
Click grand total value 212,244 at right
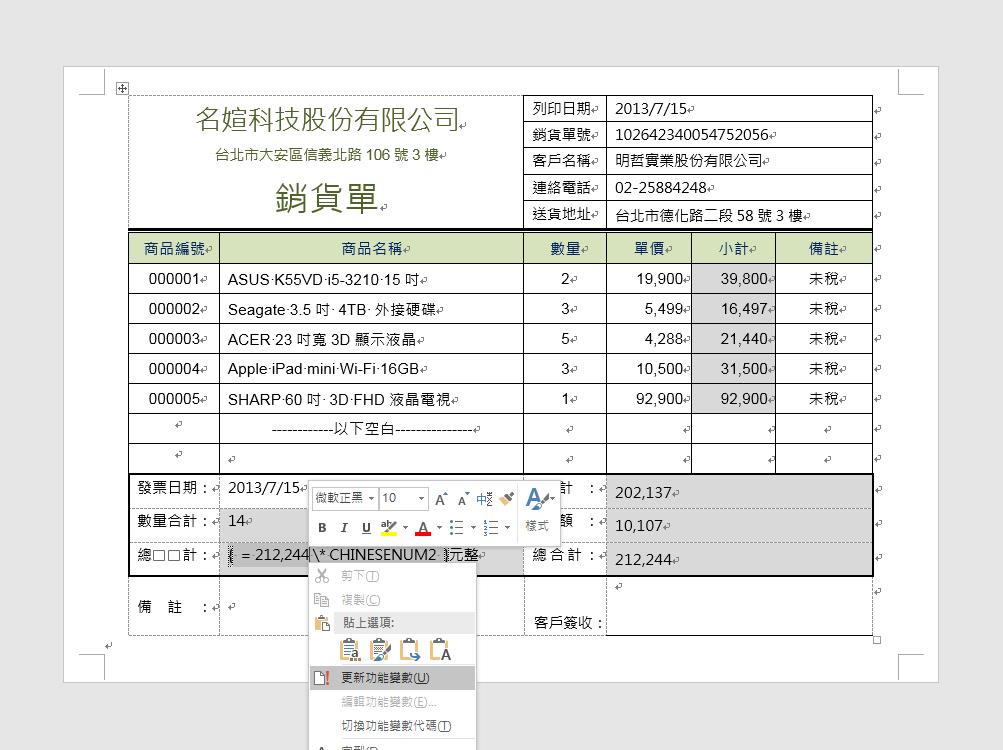pos(643,560)
